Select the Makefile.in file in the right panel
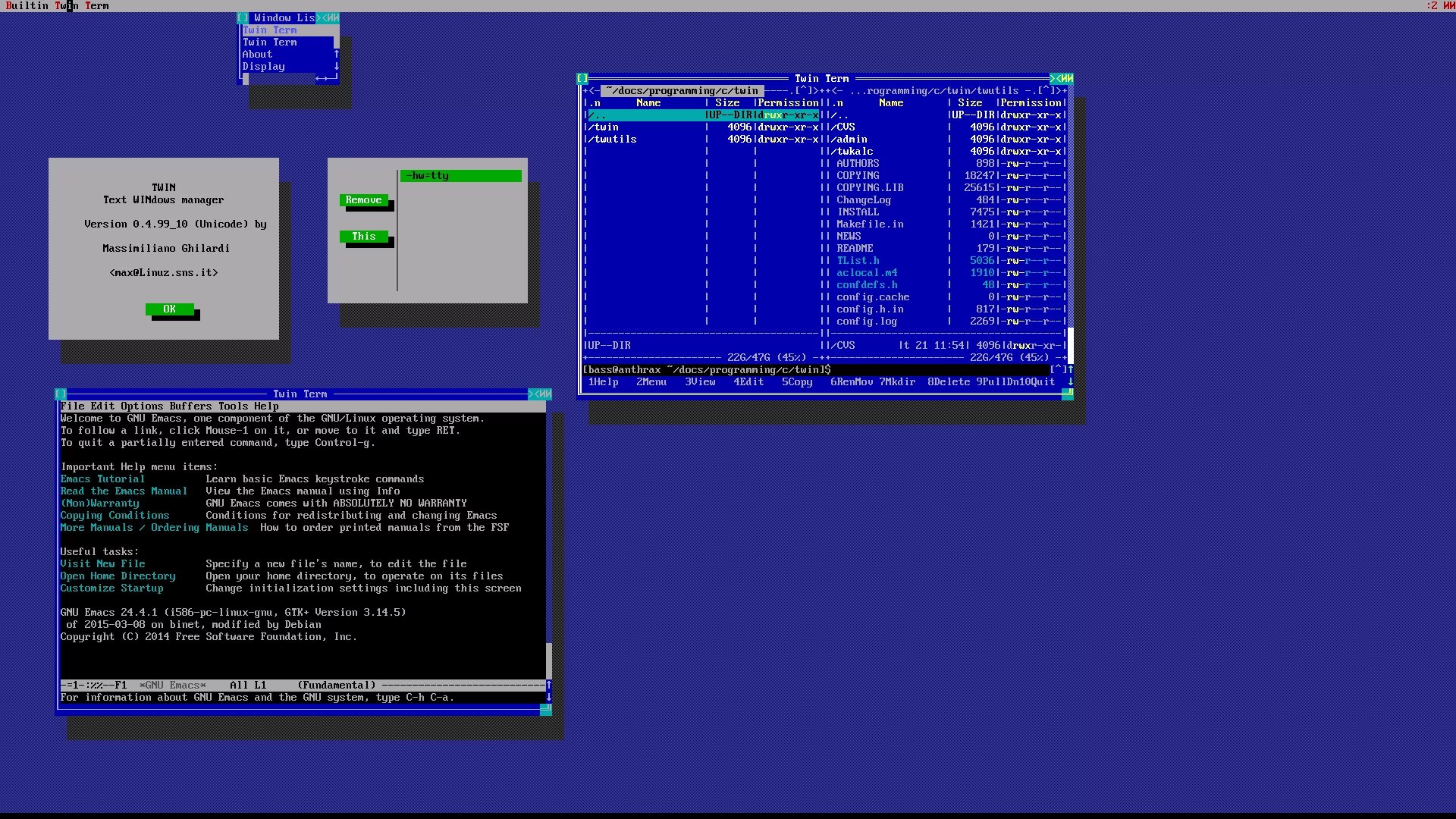 (x=946, y=224)
